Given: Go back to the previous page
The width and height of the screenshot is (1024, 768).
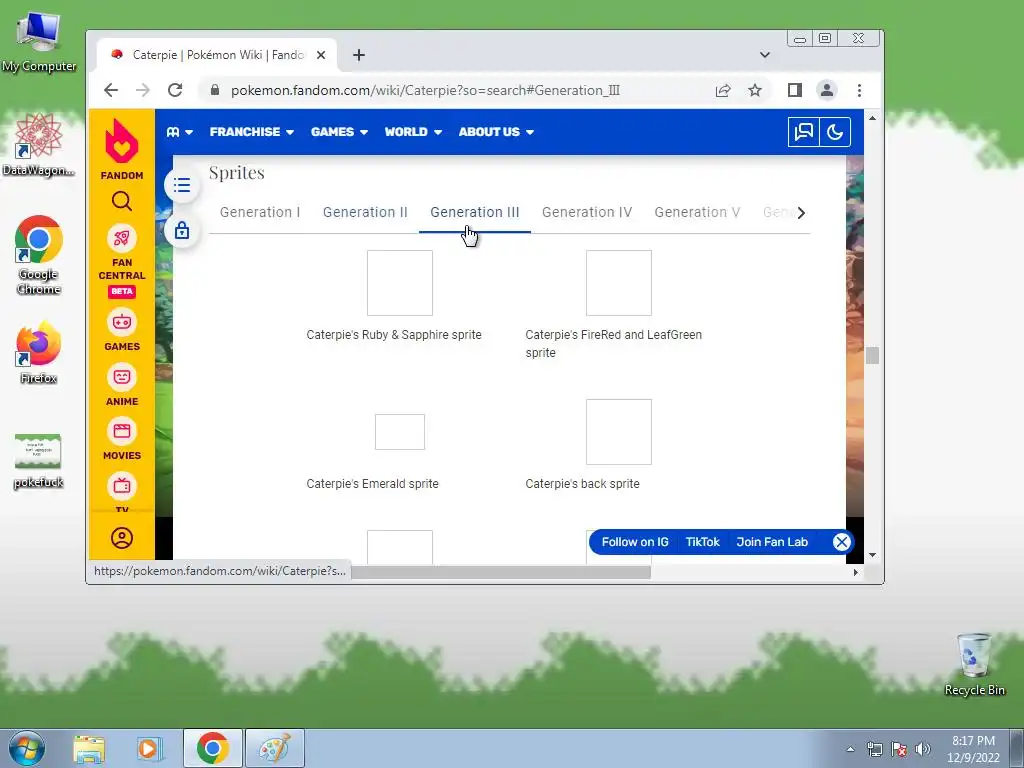Looking at the screenshot, I should click(111, 90).
